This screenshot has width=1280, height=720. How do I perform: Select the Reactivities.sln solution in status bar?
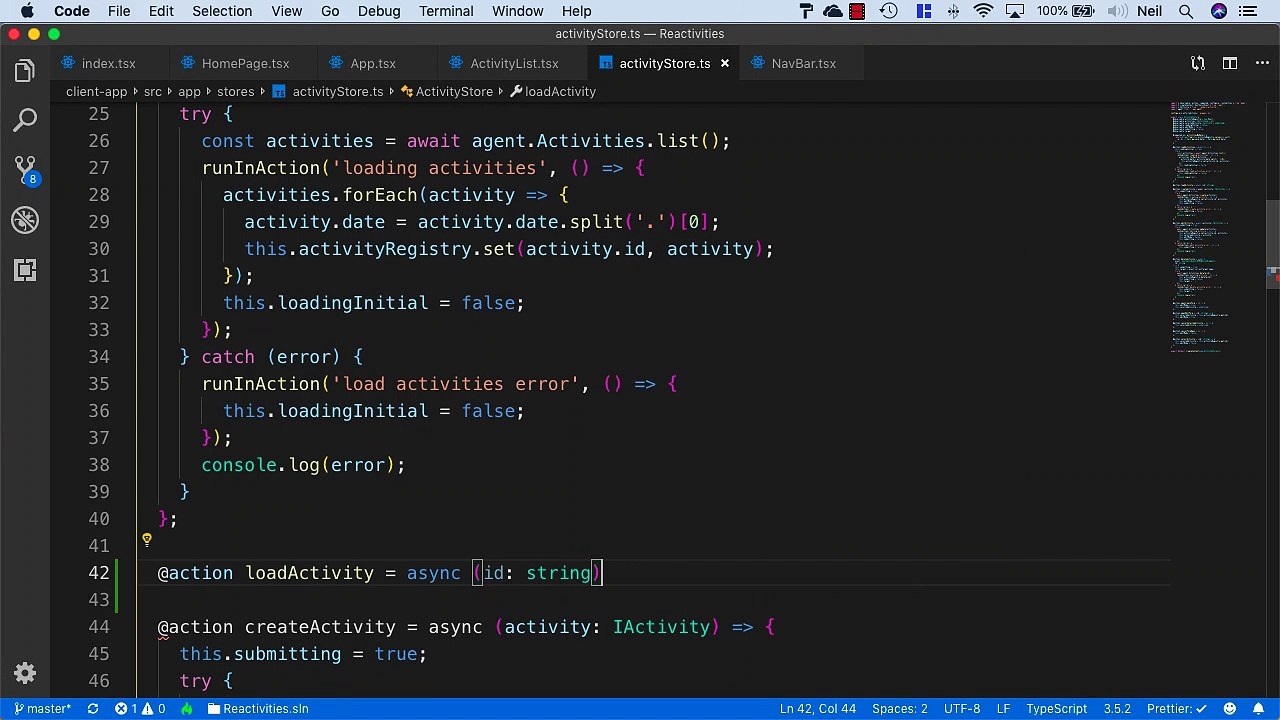[x=258, y=708]
